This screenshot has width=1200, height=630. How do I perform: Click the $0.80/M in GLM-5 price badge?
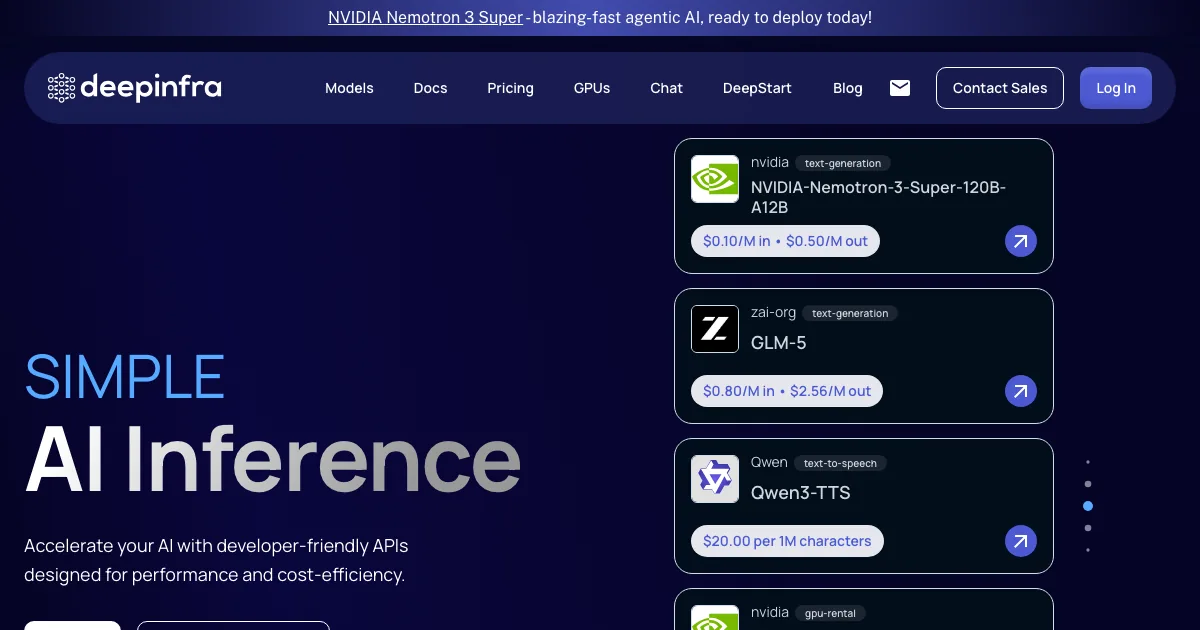pyautogui.click(x=786, y=391)
